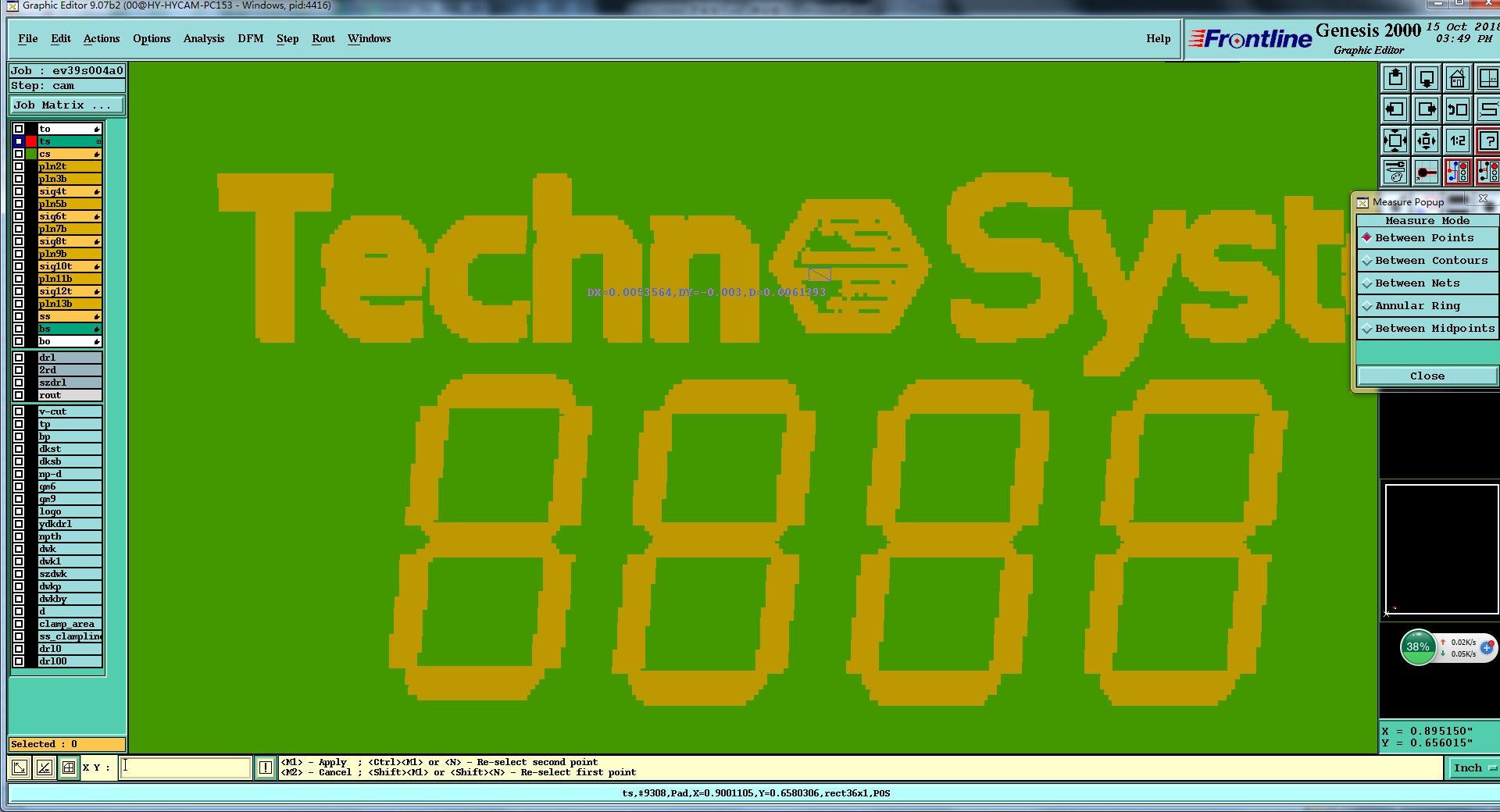Click the 'Step: cam' label
Image resolution: width=1500 pixels, height=812 pixels.
pyautogui.click(x=43, y=86)
